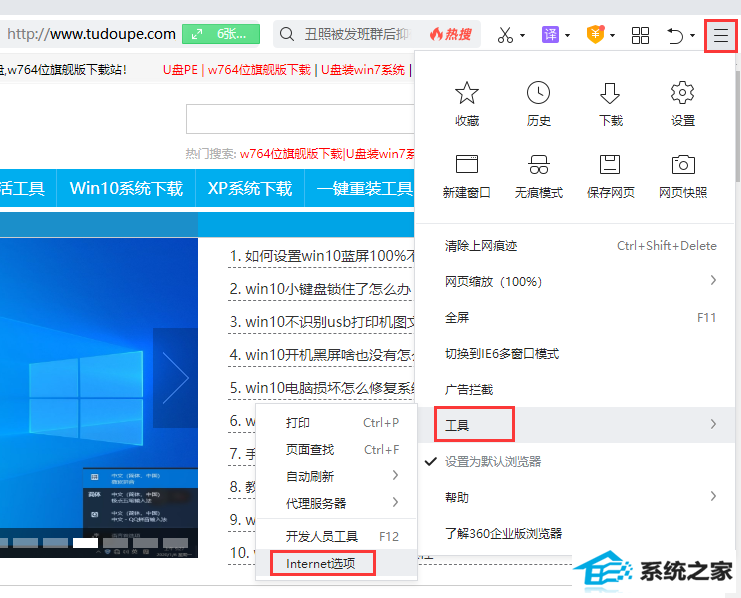This screenshot has width=741, height=598.
Task: Select 清除上网痕迹 menu entry
Action: [575, 245]
